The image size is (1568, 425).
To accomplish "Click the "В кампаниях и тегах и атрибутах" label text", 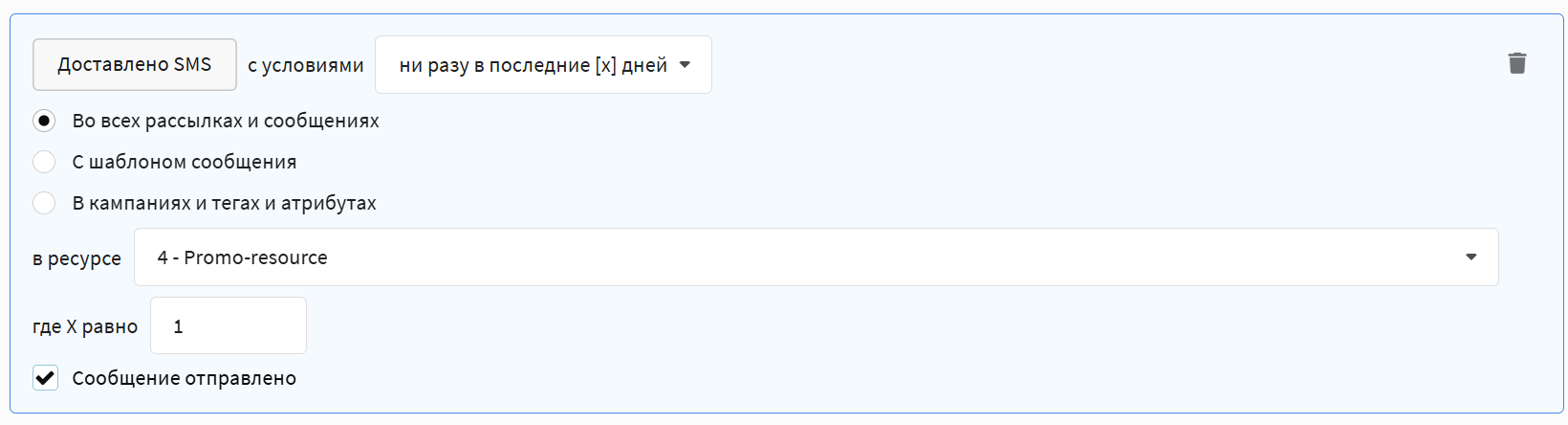I will point(225,203).
